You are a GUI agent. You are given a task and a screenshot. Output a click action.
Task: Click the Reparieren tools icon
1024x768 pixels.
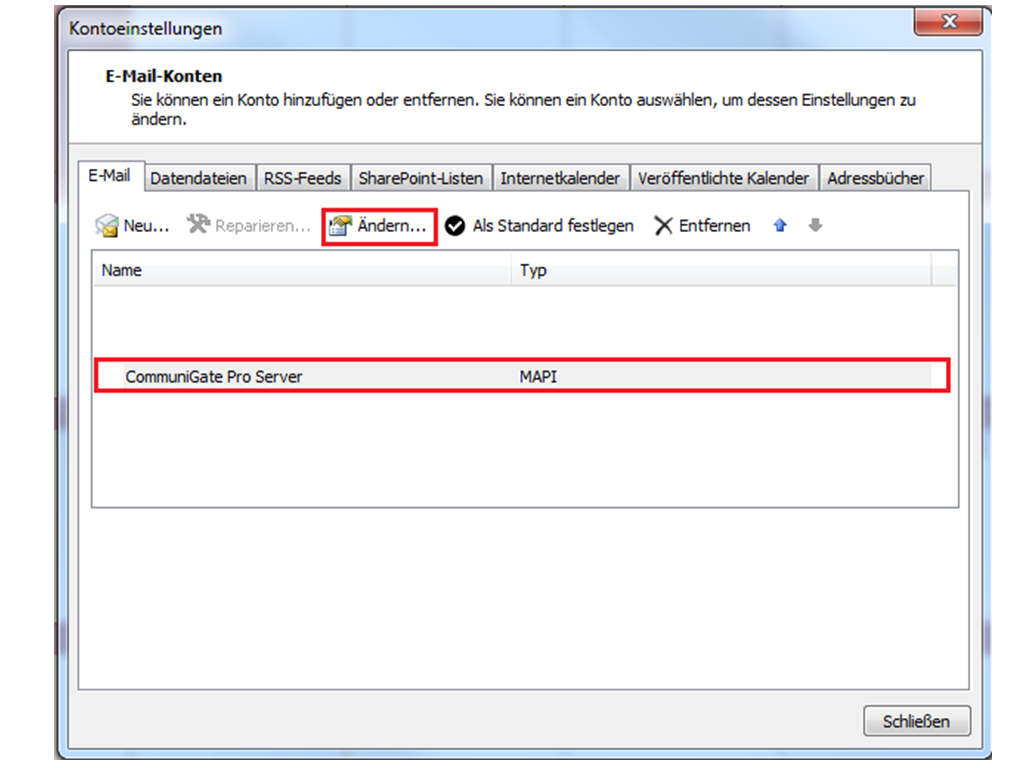198,225
